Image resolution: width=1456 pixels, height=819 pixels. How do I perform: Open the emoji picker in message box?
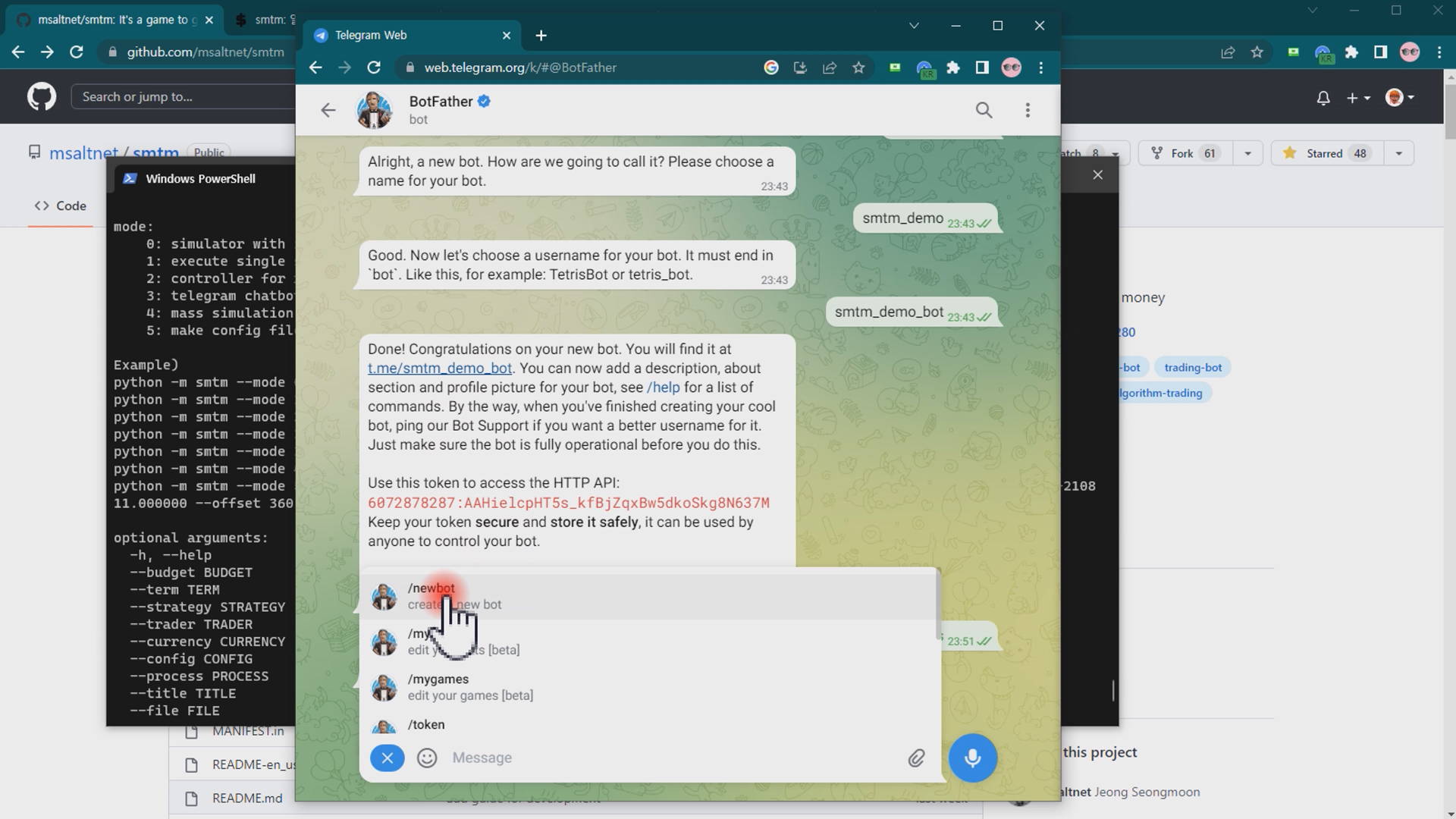pyautogui.click(x=427, y=758)
